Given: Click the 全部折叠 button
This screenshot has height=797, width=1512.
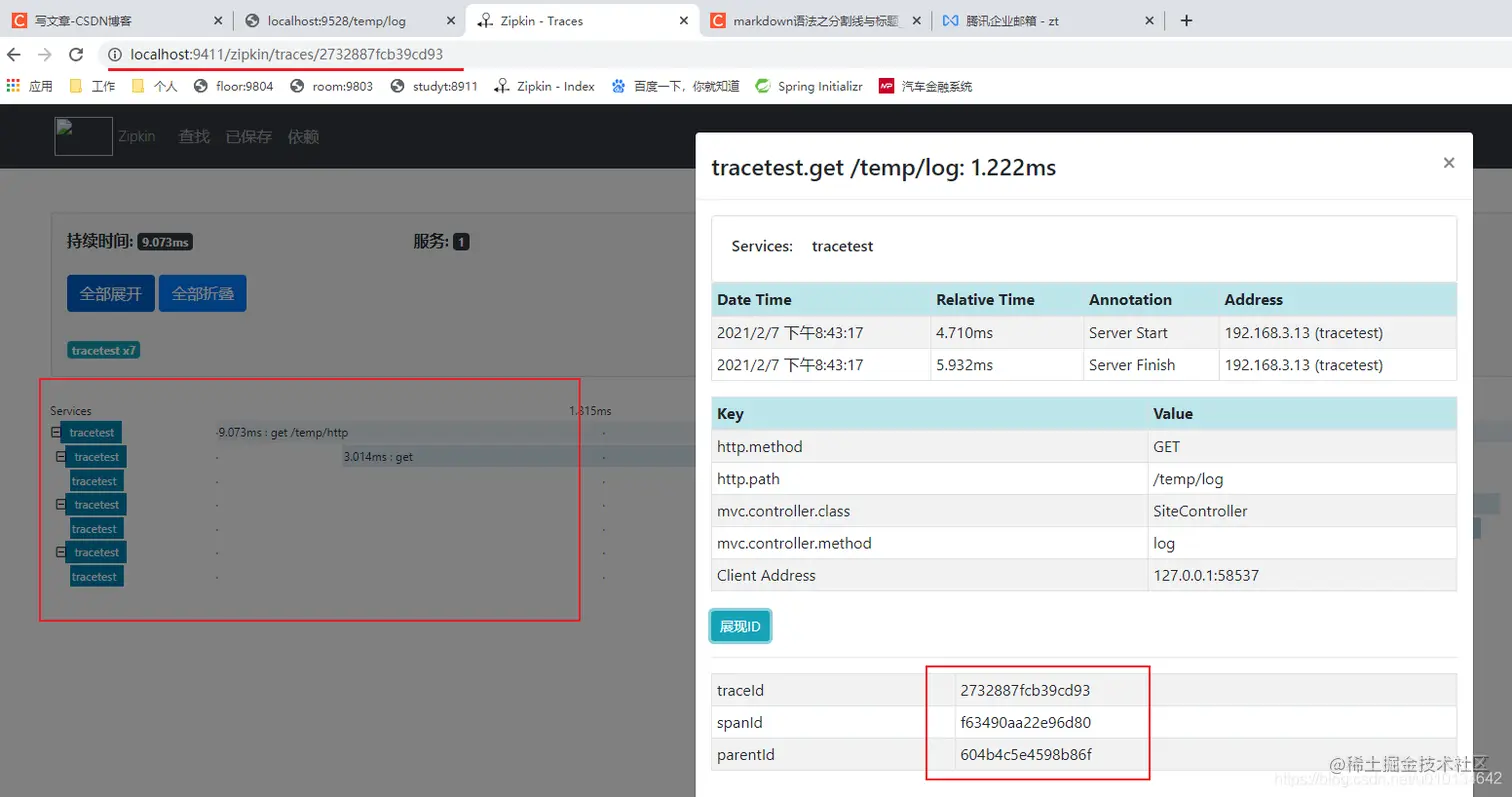Looking at the screenshot, I should point(202,294).
